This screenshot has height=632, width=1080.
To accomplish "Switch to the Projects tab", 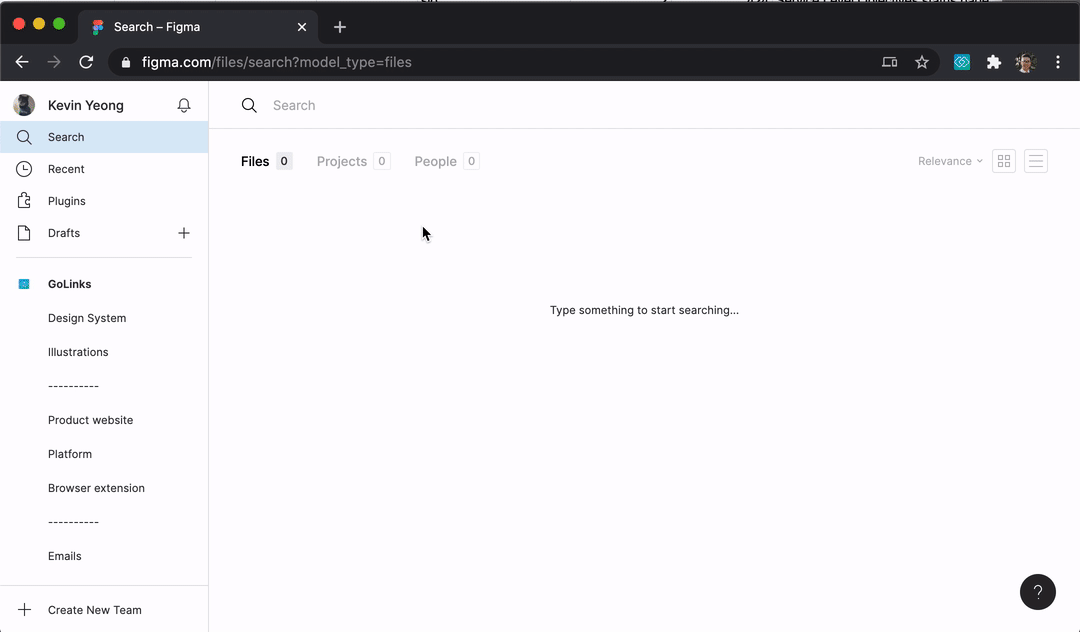I will click(342, 161).
